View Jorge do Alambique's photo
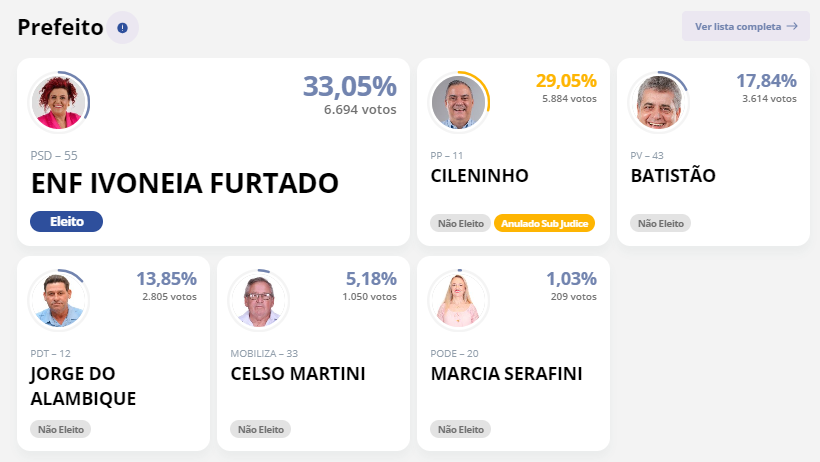 tap(59, 300)
